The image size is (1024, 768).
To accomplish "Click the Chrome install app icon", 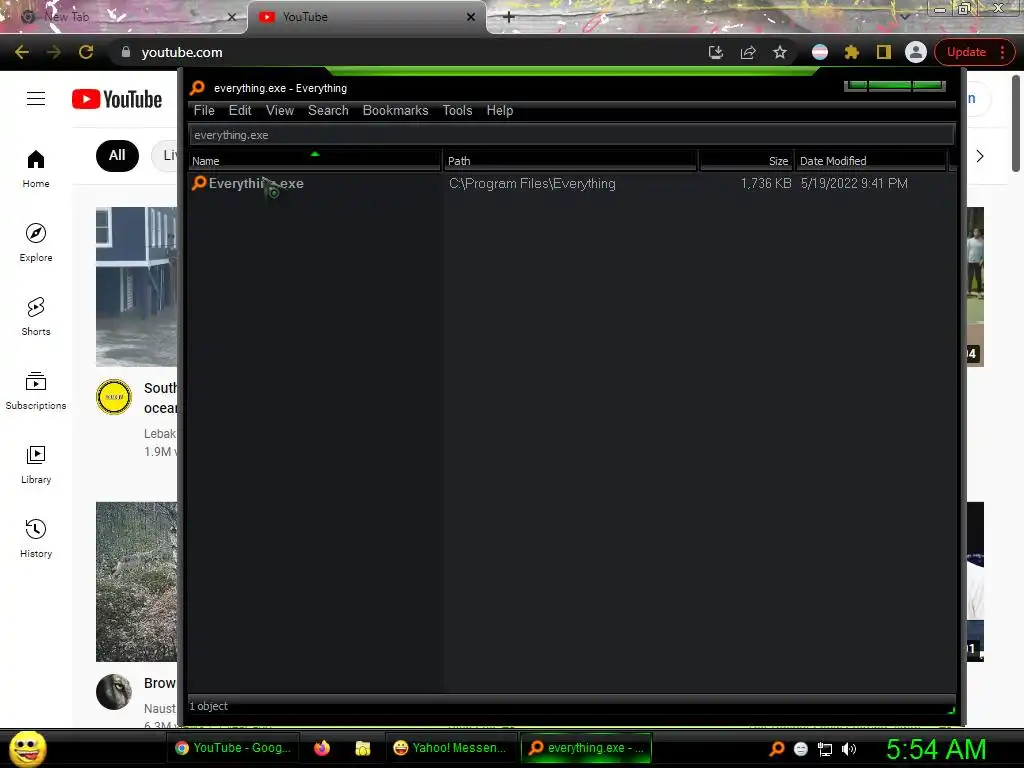I will (x=716, y=52).
